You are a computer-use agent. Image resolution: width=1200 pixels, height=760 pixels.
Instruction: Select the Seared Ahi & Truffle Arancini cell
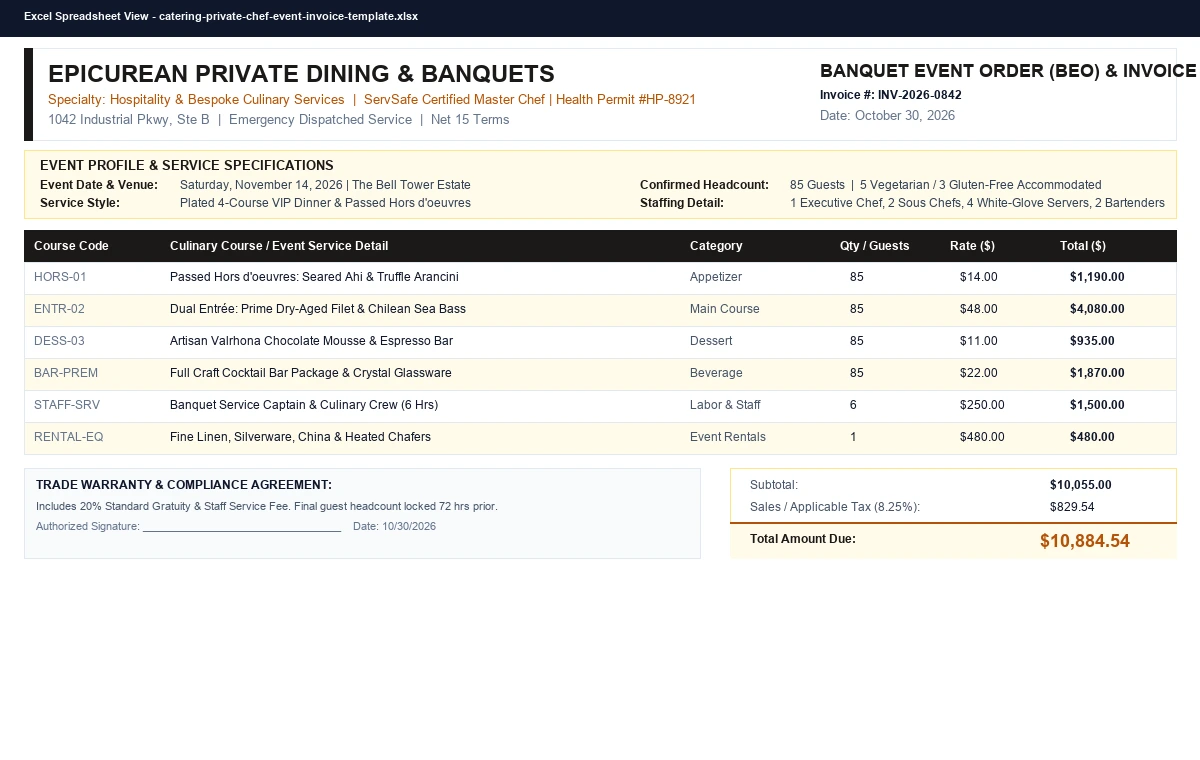click(314, 277)
